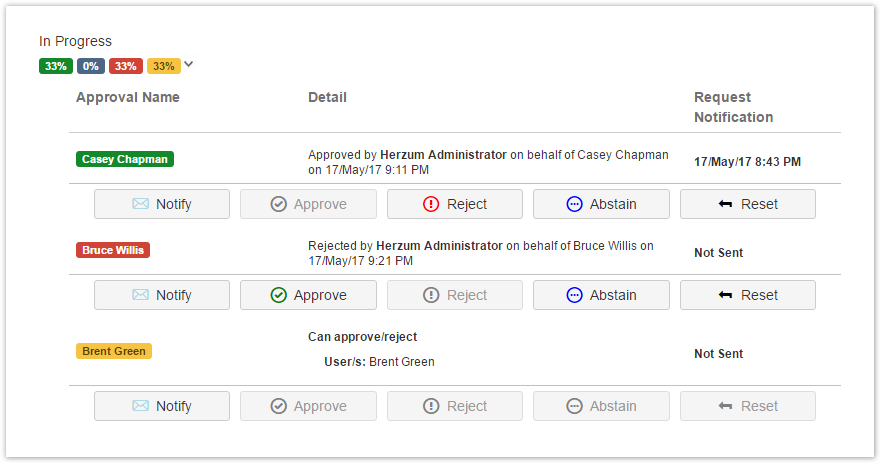Select the Casey Chapman approval label
The width and height of the screenshot is (880, 463).
(125, 159)
